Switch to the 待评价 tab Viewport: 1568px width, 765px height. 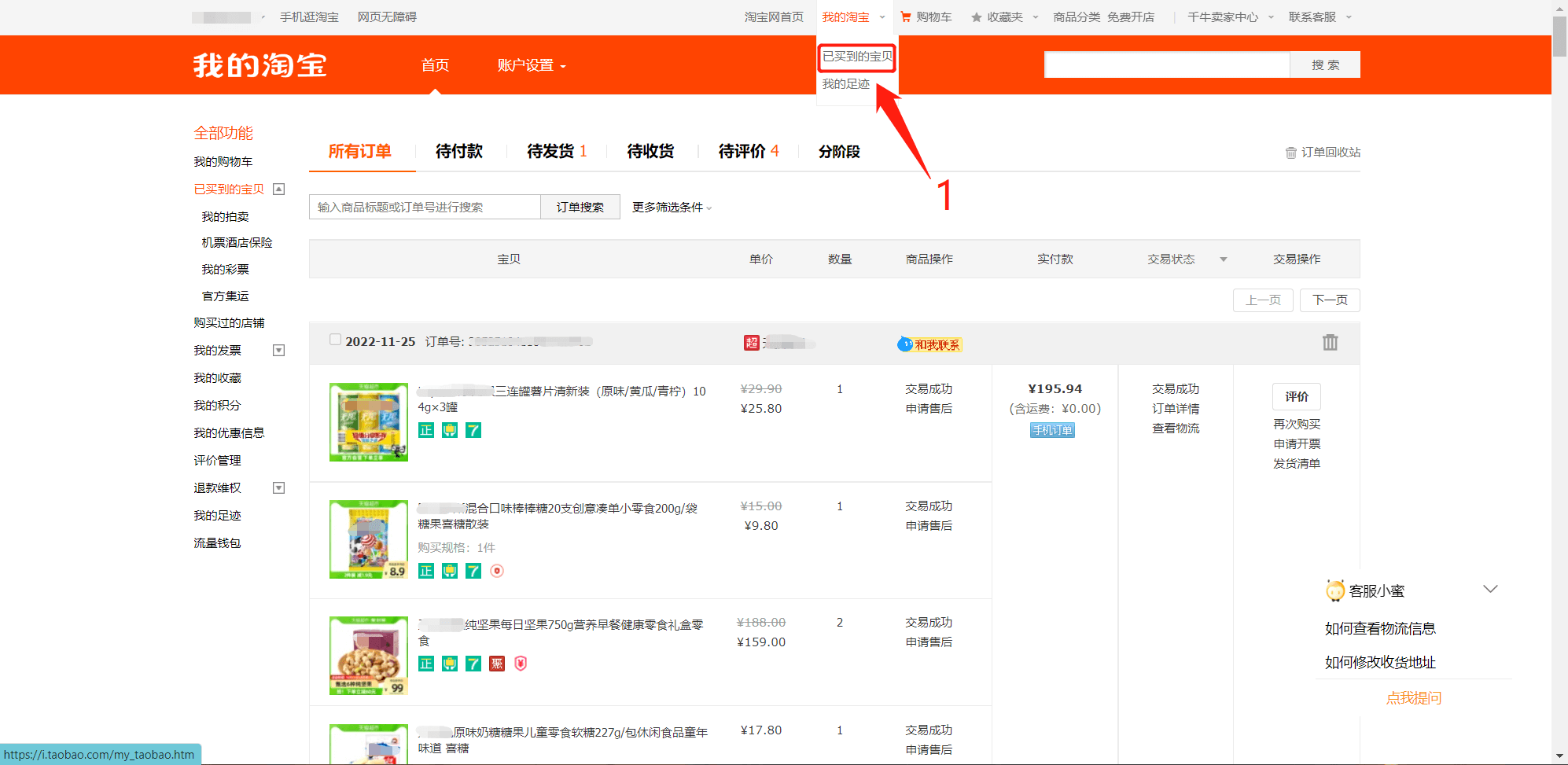(749, 151)
